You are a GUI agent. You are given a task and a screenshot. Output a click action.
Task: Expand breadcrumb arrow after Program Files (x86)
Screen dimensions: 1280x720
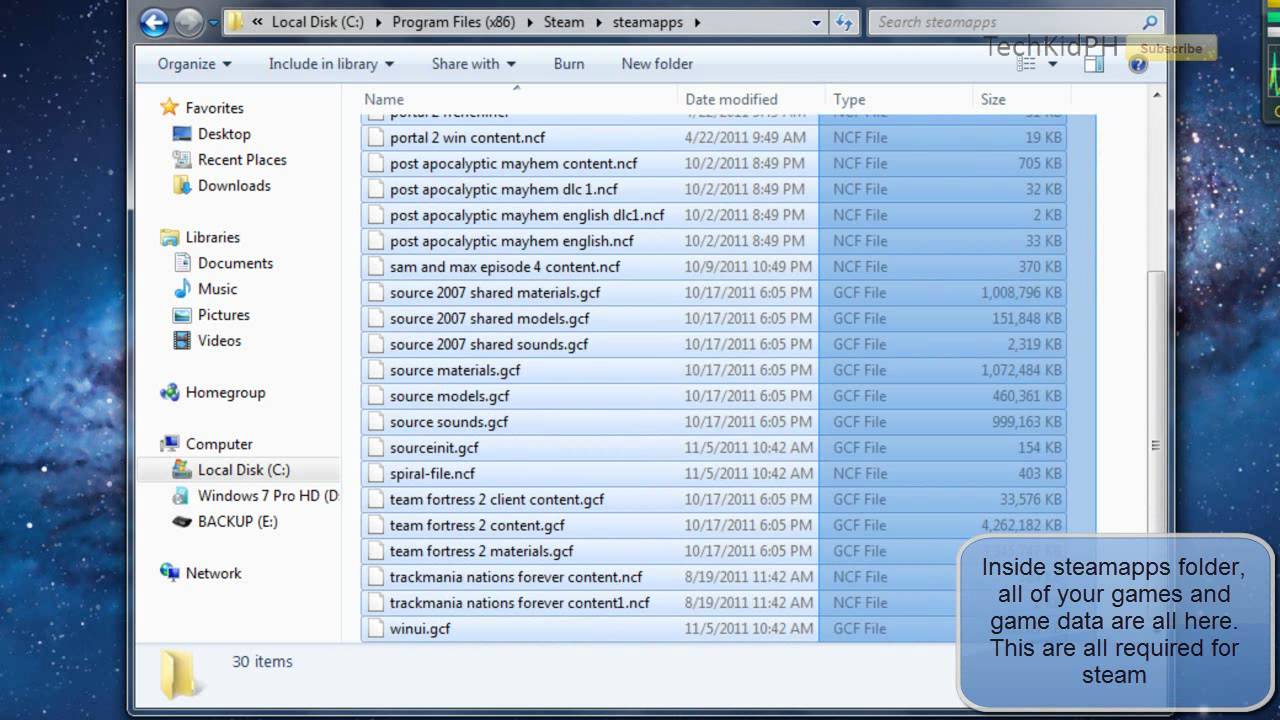tap(529, 22)
